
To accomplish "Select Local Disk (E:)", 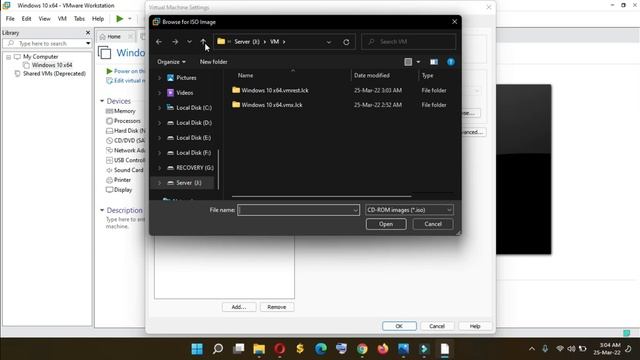I will (193, 138).
